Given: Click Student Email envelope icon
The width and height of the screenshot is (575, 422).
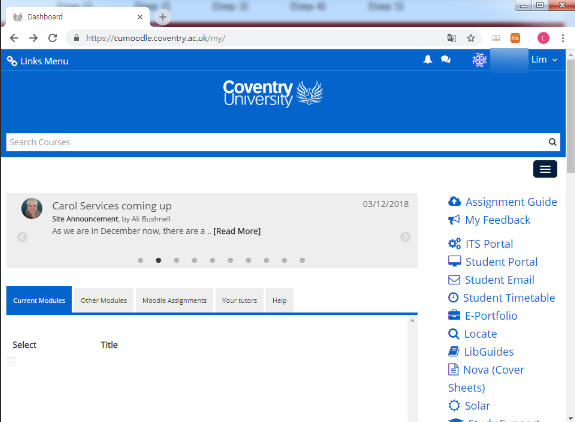Looking at the screenshot, I should [454, 280].
